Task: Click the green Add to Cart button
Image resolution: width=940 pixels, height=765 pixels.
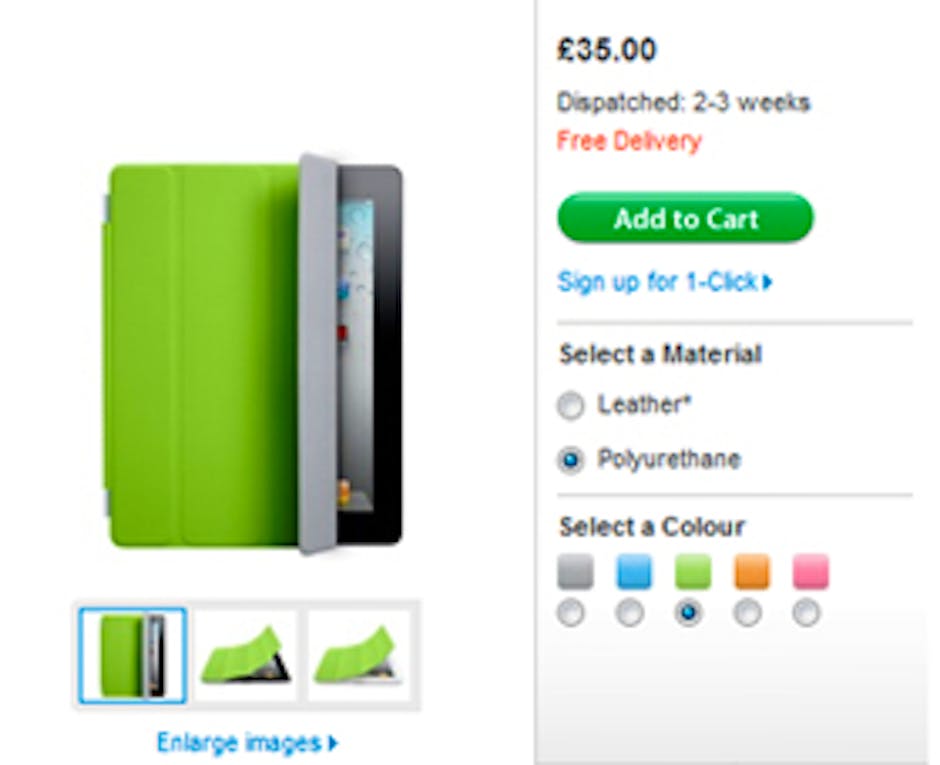Action: (x=685, y=218)
